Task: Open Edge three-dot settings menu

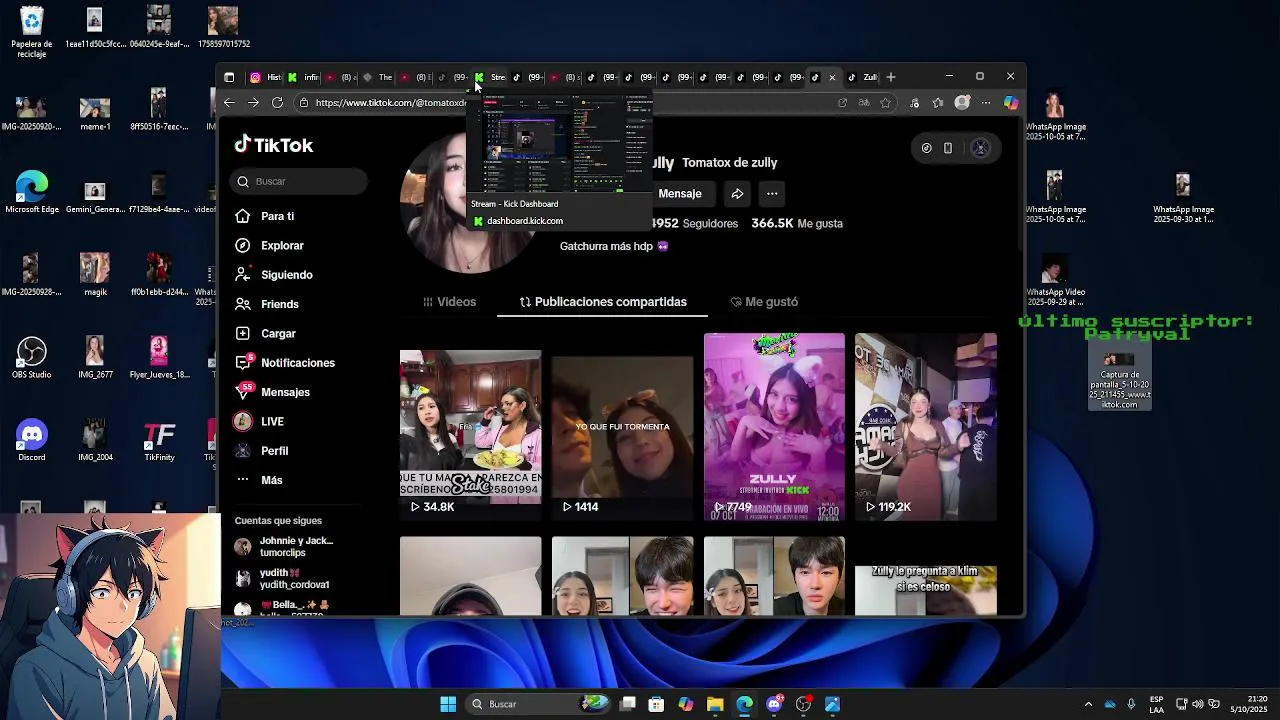Action: tap(986, 103)
